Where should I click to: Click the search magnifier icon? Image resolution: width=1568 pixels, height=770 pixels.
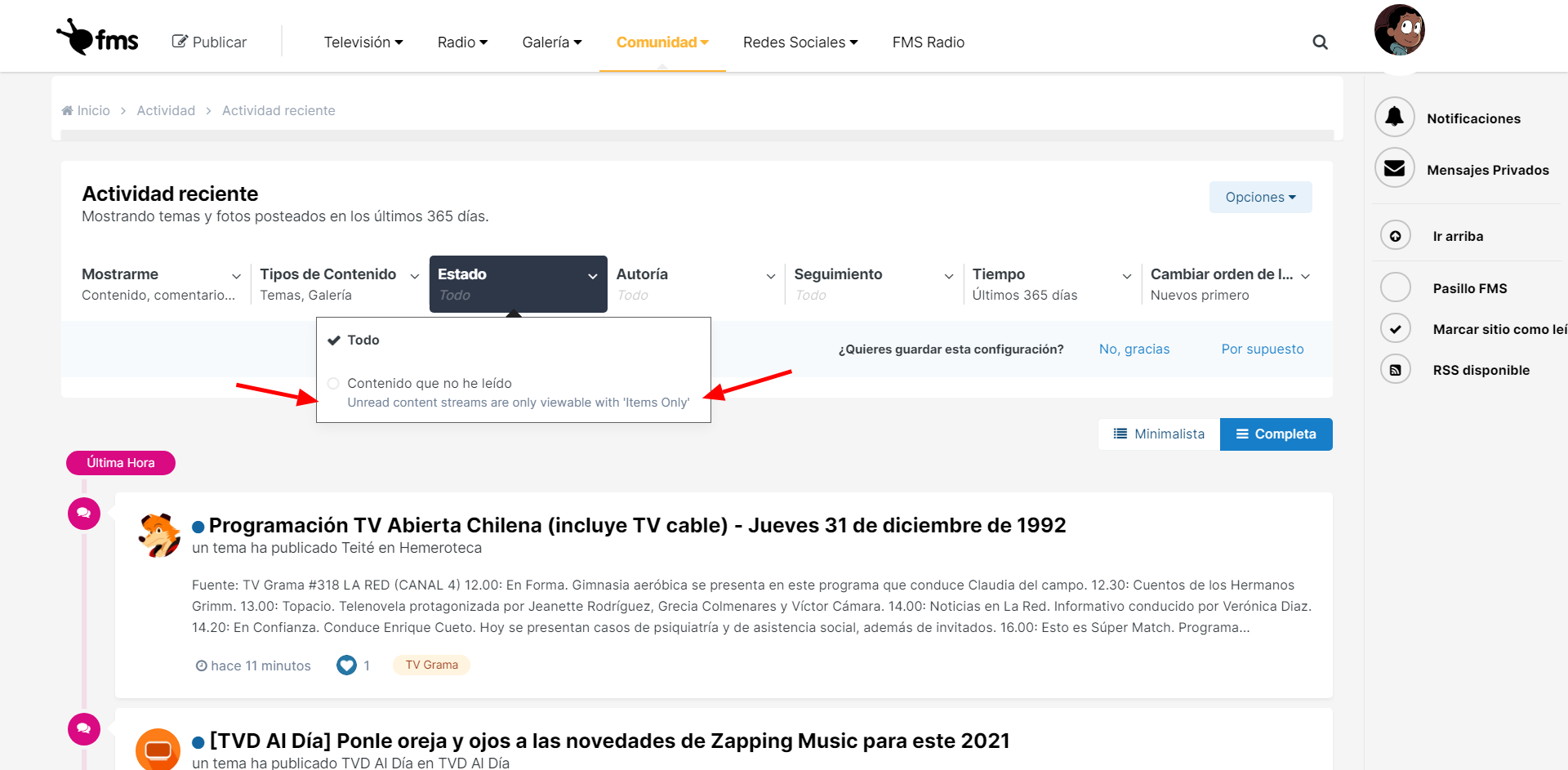click(1320, 42)
